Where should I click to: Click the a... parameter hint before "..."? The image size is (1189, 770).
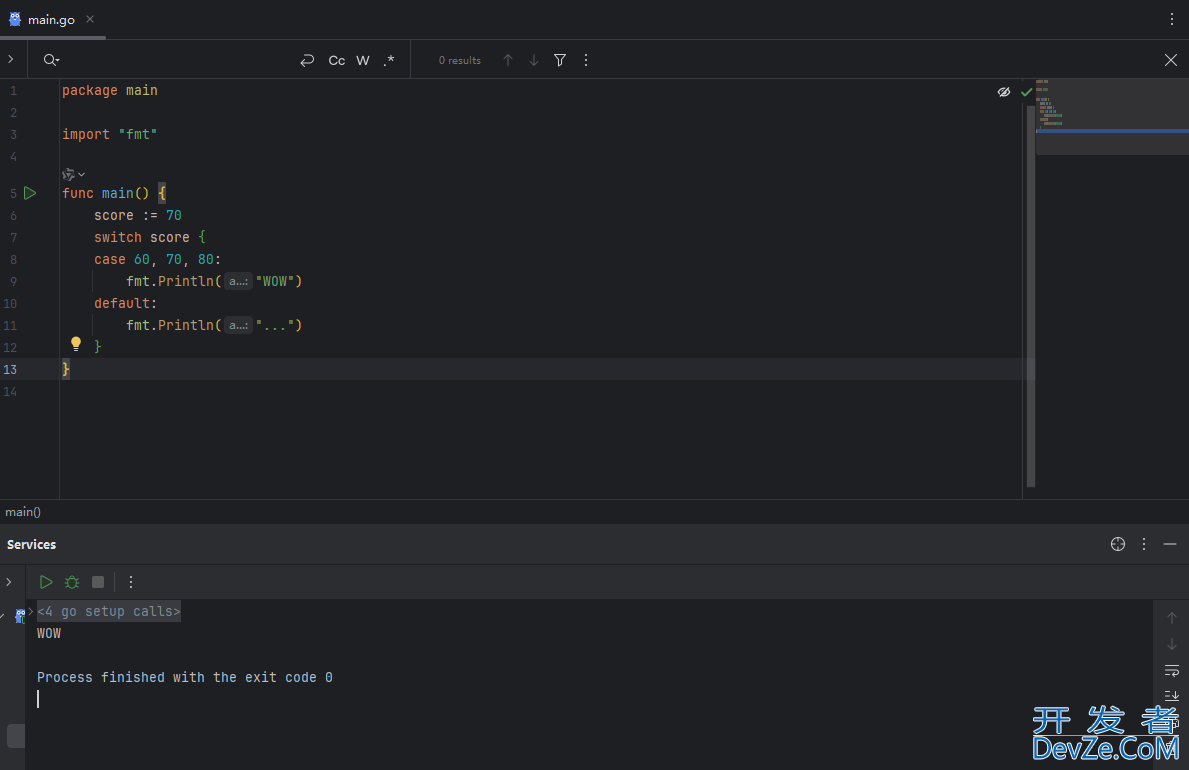point(238,325)
